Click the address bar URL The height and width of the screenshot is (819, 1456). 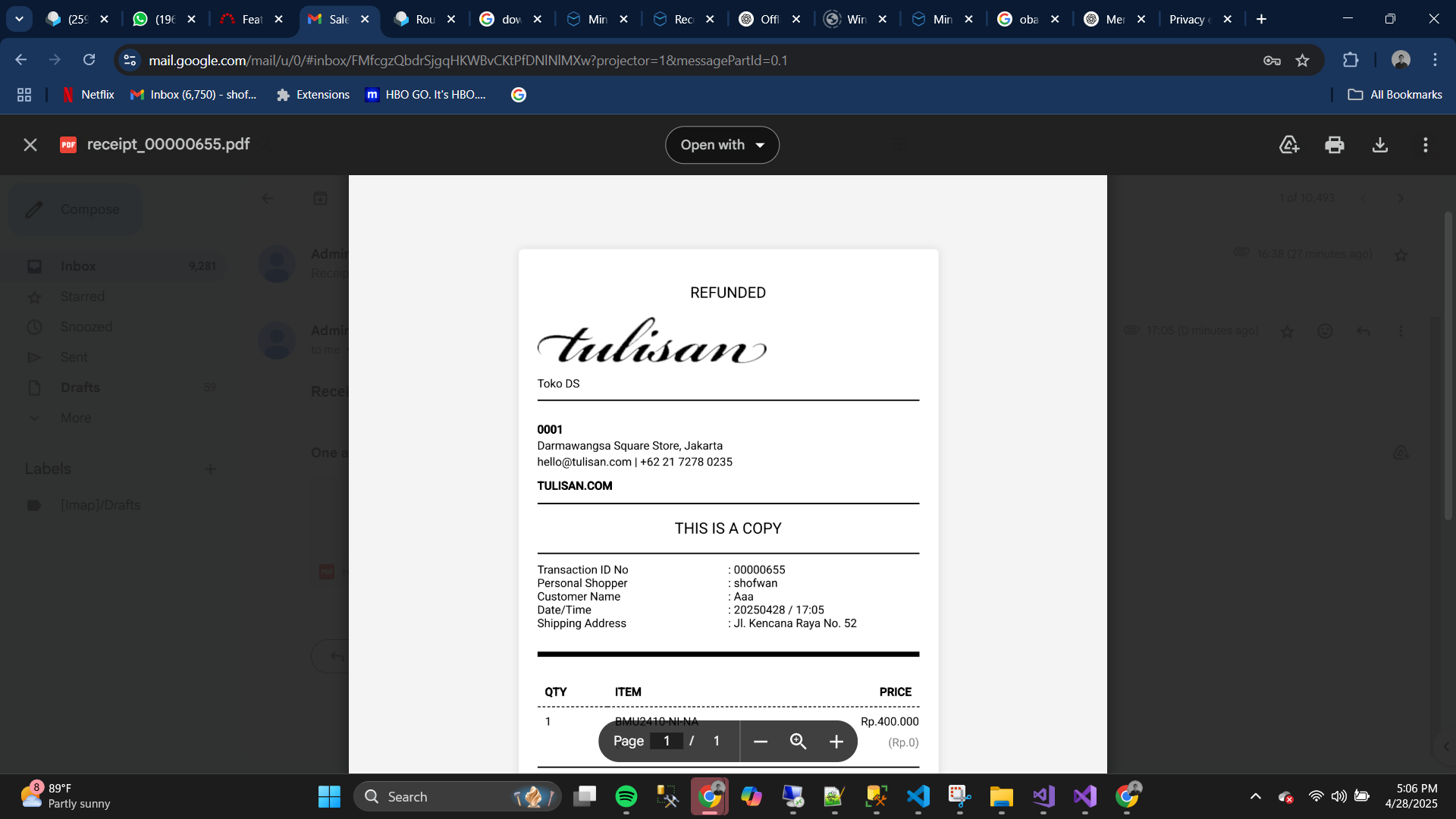click(468, 60)
